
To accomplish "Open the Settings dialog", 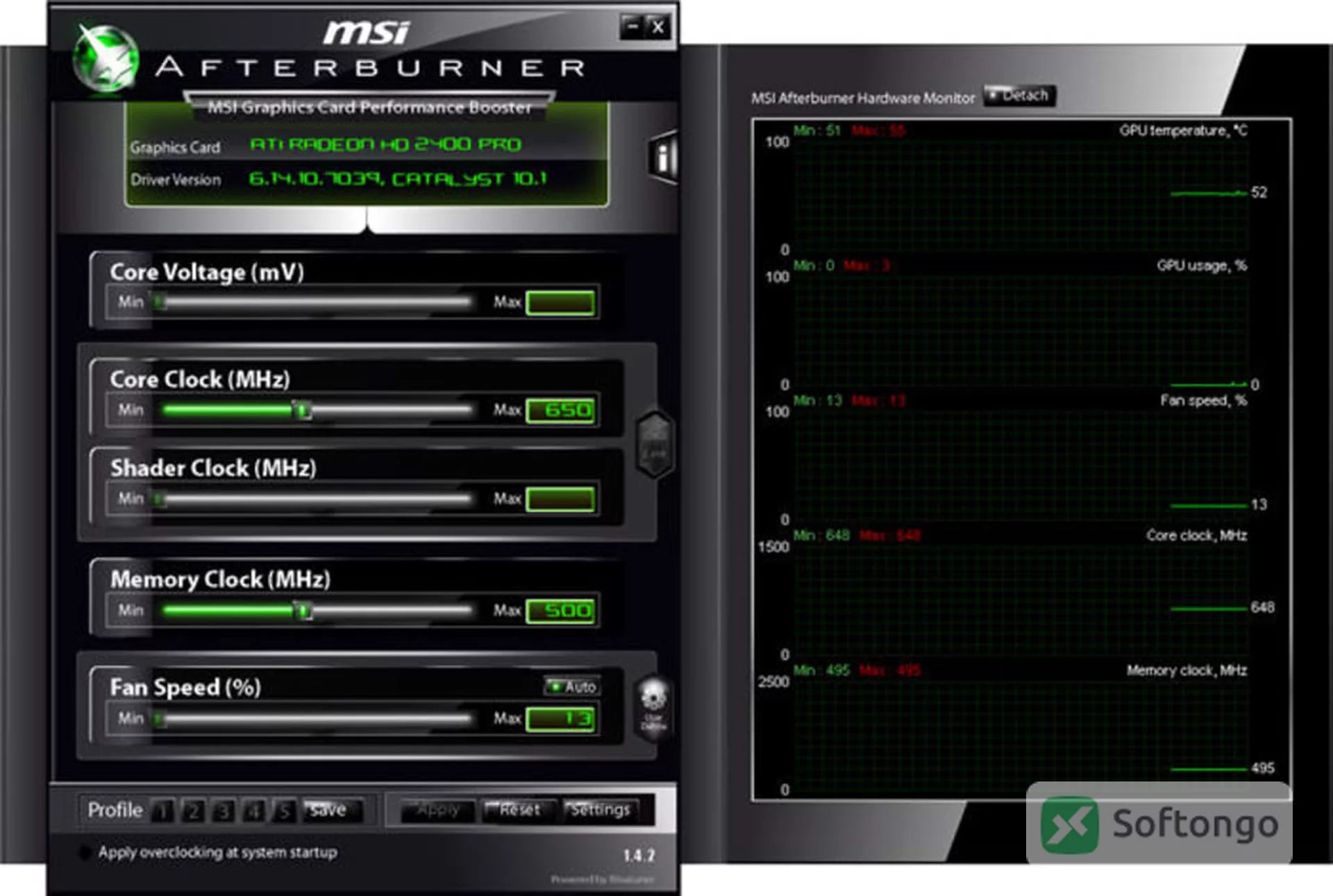I will 600,811.
